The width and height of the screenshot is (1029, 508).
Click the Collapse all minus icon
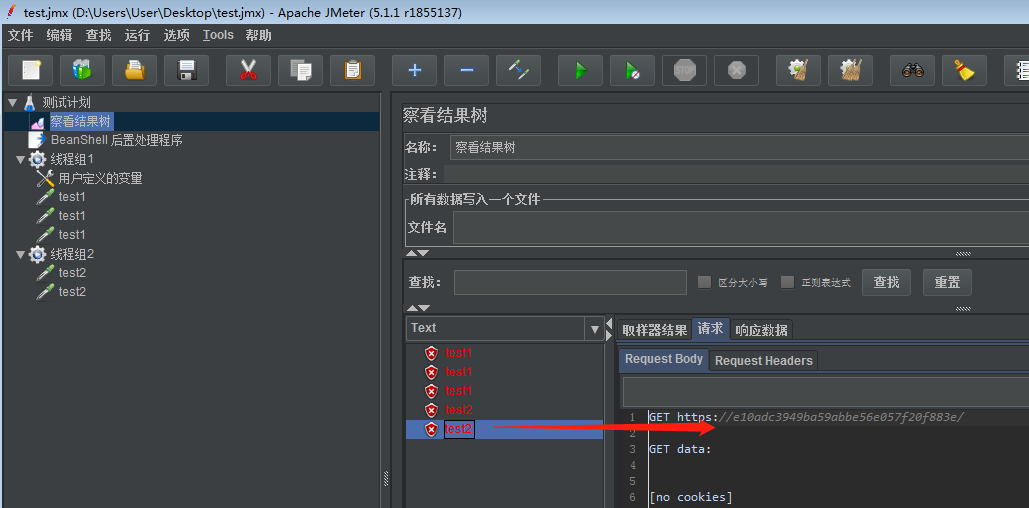(467, 70)
